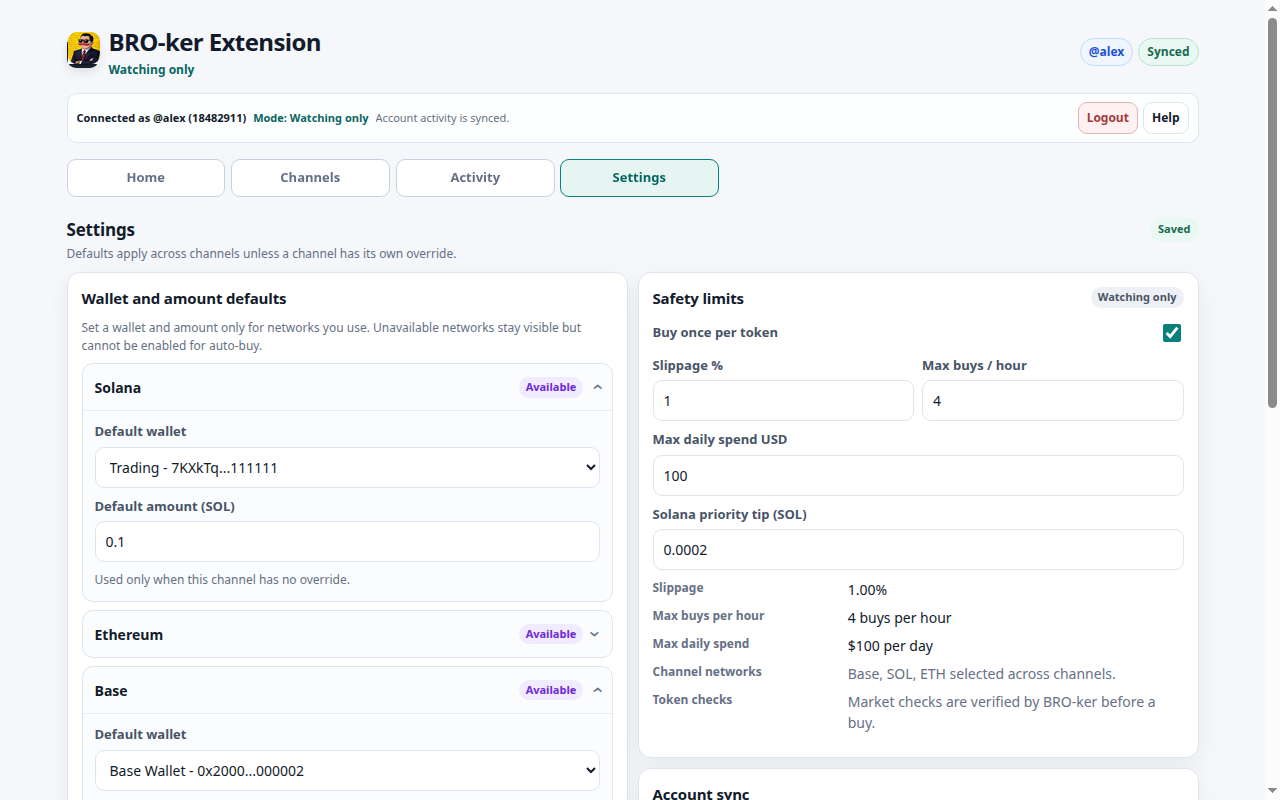
Task: Open the Solana default wallet dropdown
Action: click(347, 467)
